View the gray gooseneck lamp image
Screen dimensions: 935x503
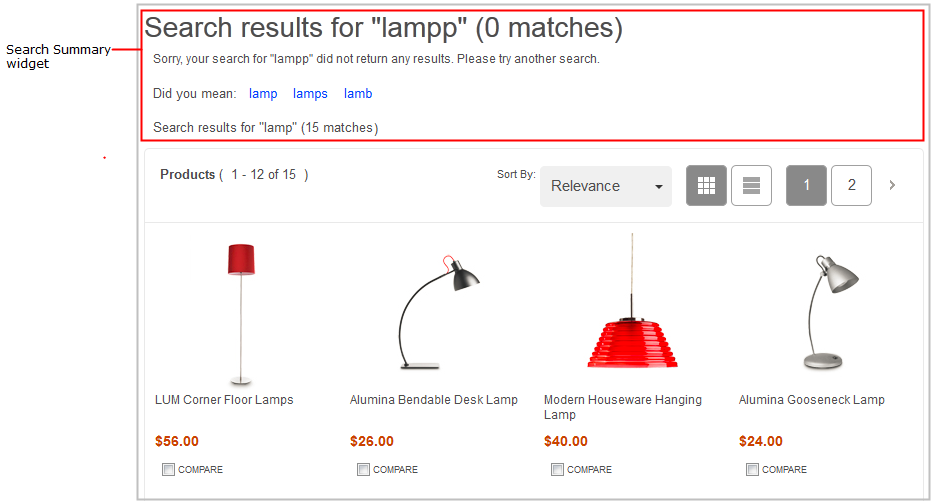(x=824, y=312)
